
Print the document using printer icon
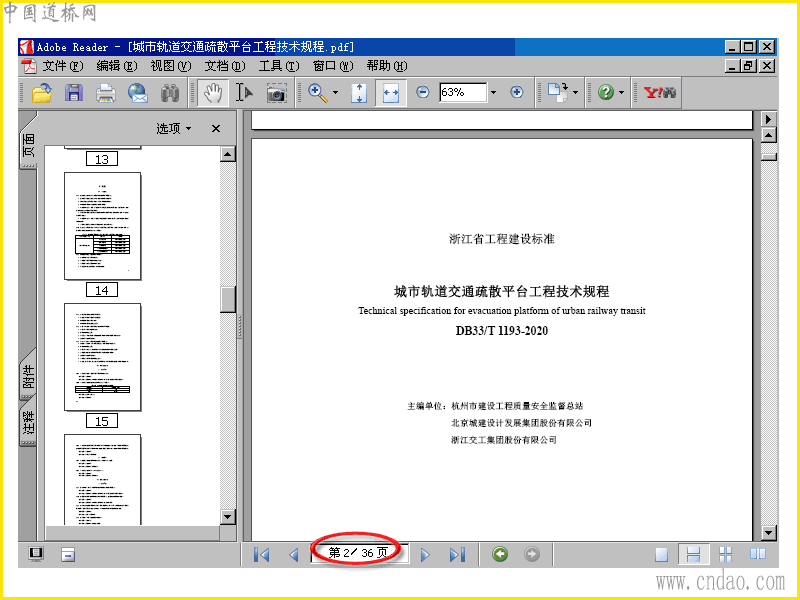[x=106, y=93]
